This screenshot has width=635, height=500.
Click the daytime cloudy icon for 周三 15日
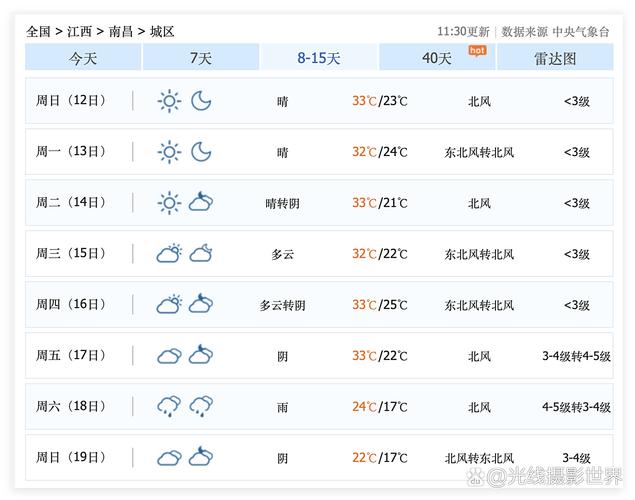pyautogui.click(x=169, y=253)
